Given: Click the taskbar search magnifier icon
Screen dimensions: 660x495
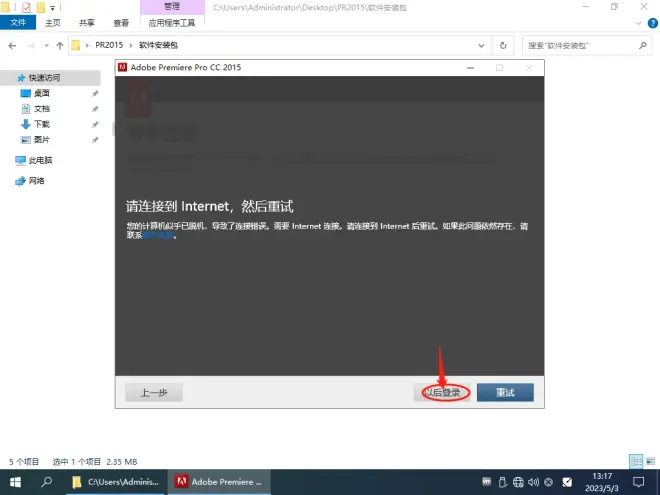Looking at the screenshot, I should (47, 481).
